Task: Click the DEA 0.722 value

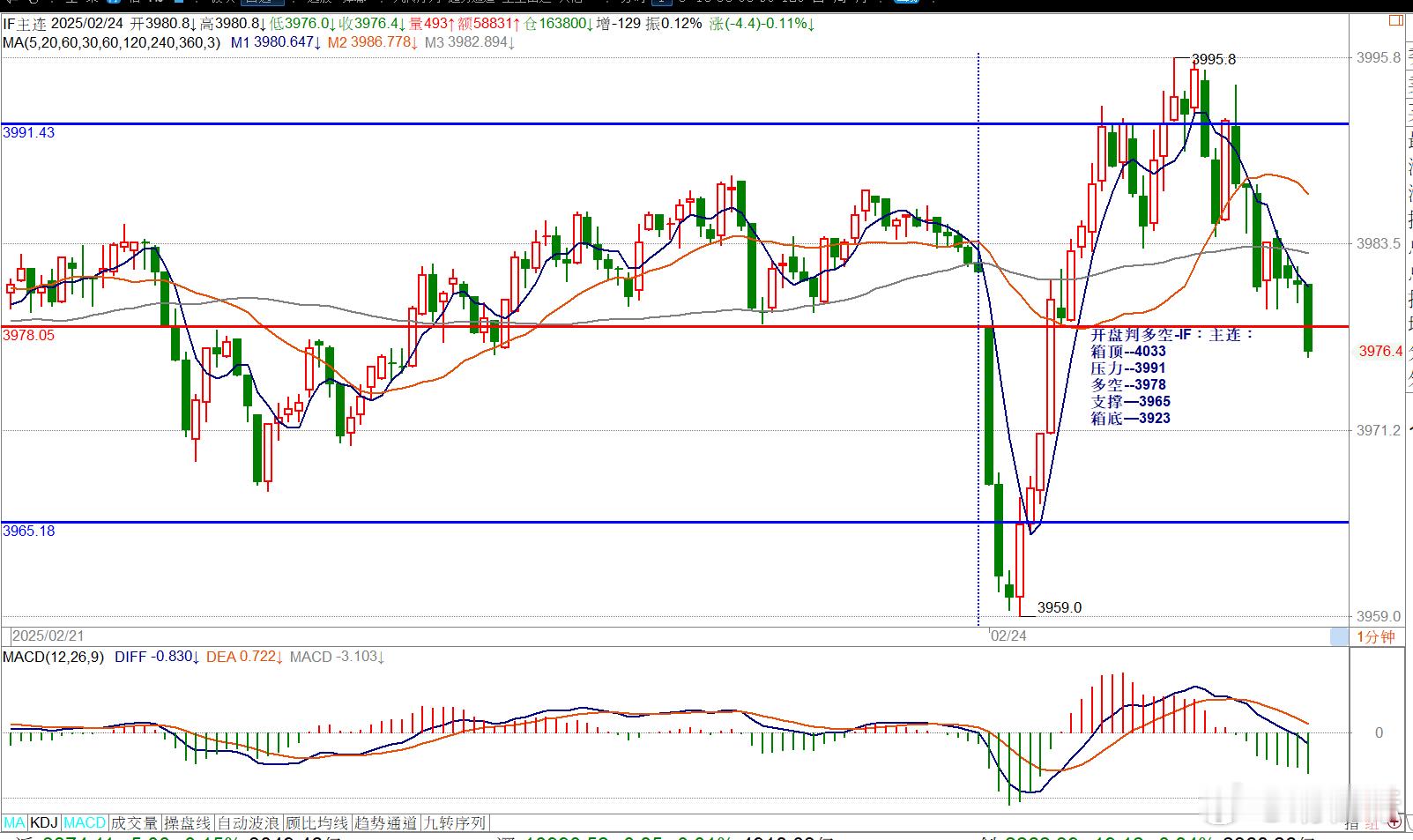Action: click(x=244, y=657)
